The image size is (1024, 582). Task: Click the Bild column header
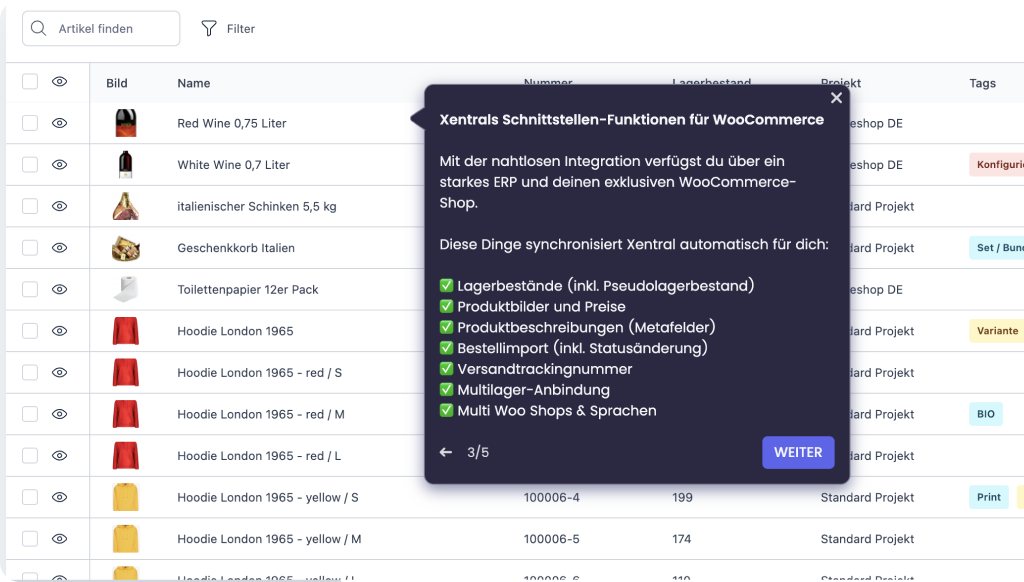pos(117,83)
